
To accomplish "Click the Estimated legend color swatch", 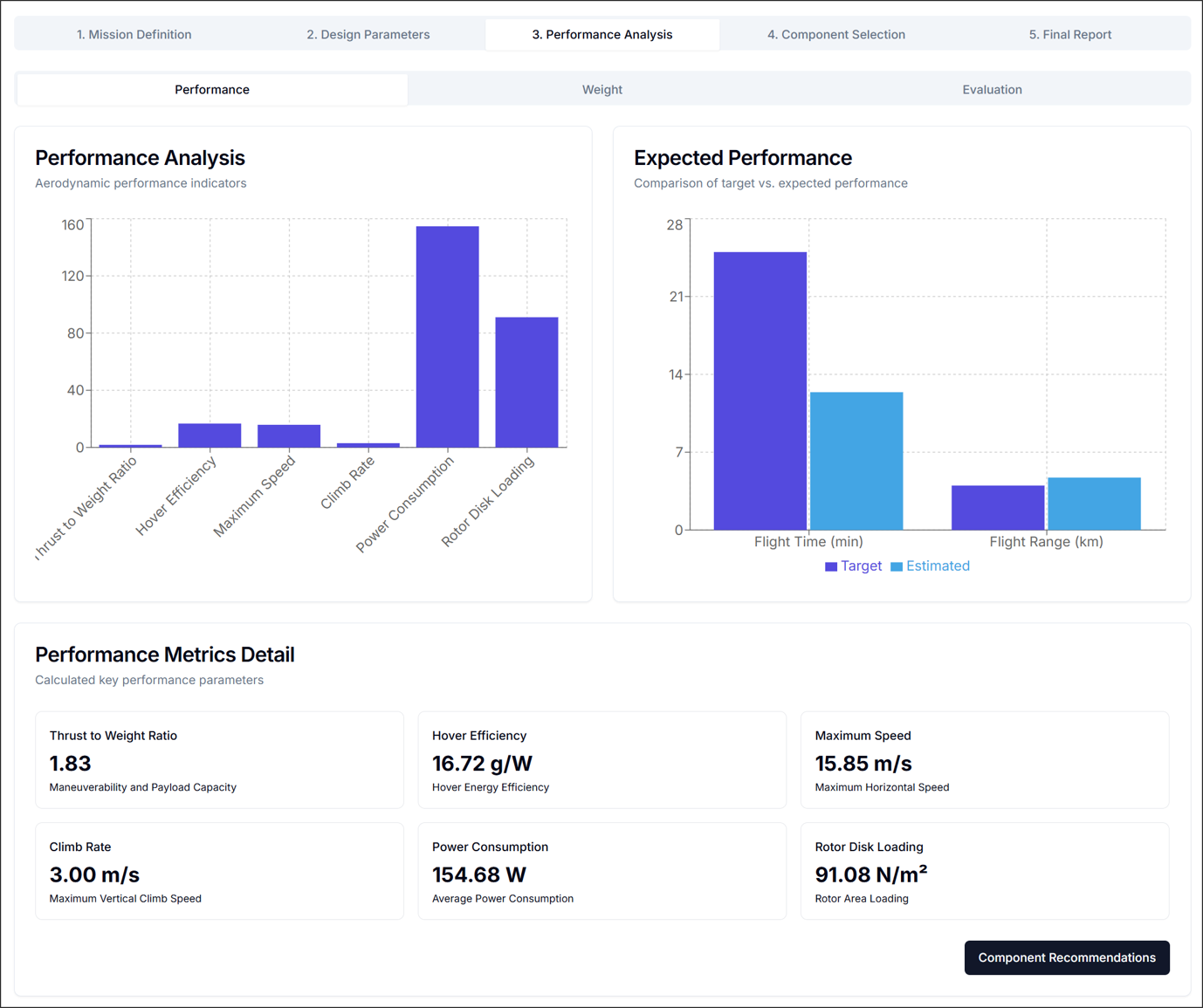I will [x=898, y=566].
